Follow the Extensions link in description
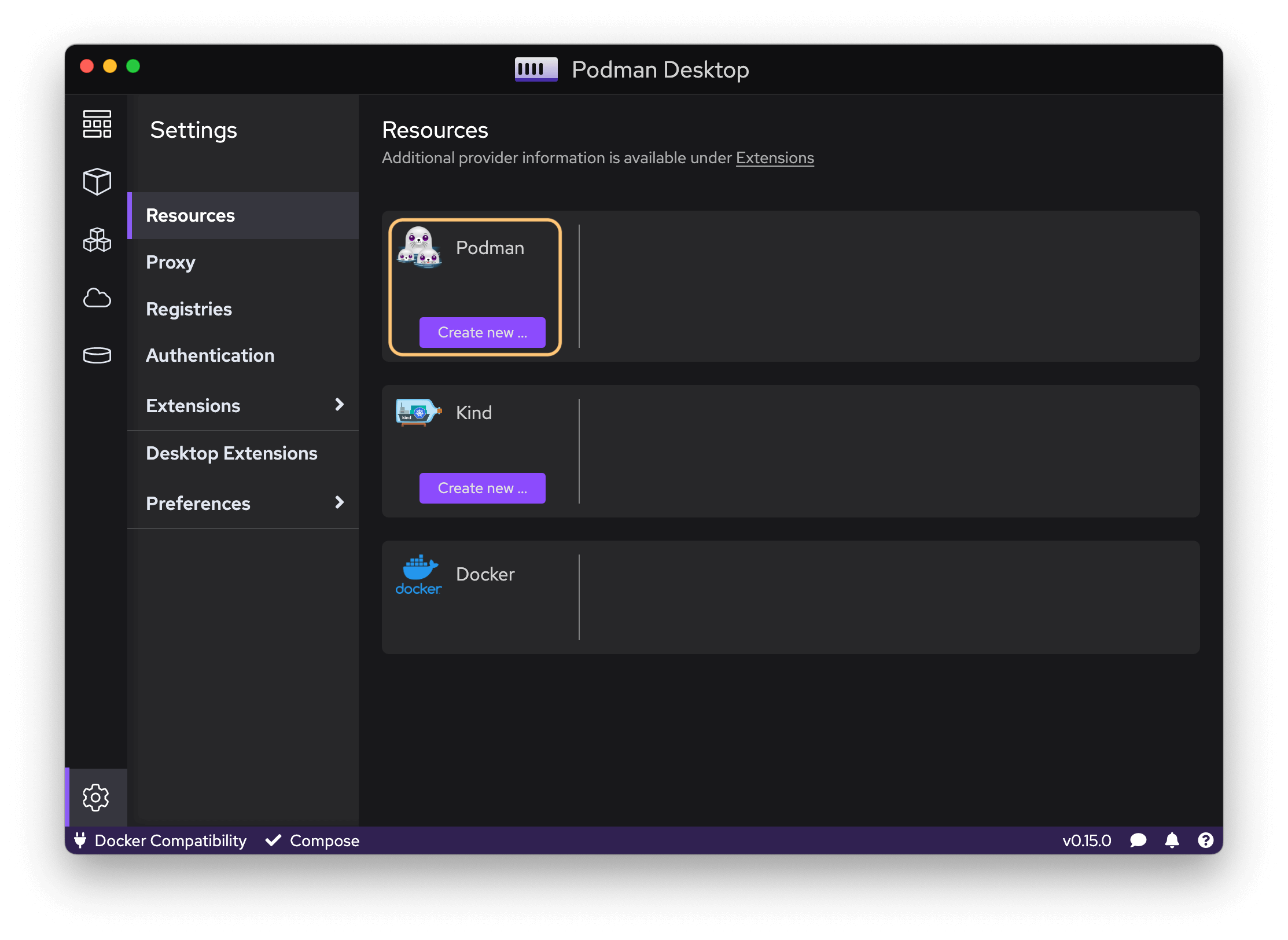1288x940 pixels. coord(775,158)
